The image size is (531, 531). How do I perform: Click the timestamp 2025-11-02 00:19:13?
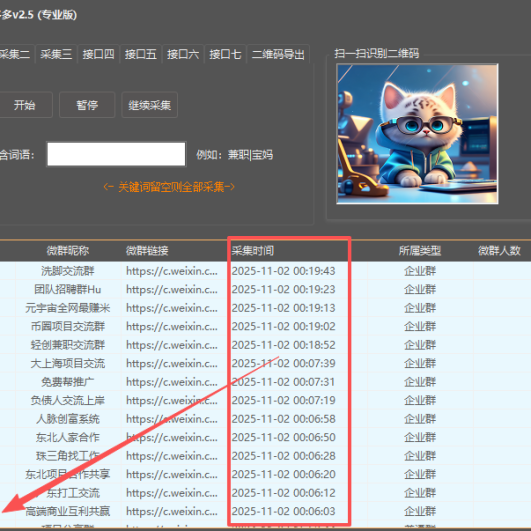point(283,308)
